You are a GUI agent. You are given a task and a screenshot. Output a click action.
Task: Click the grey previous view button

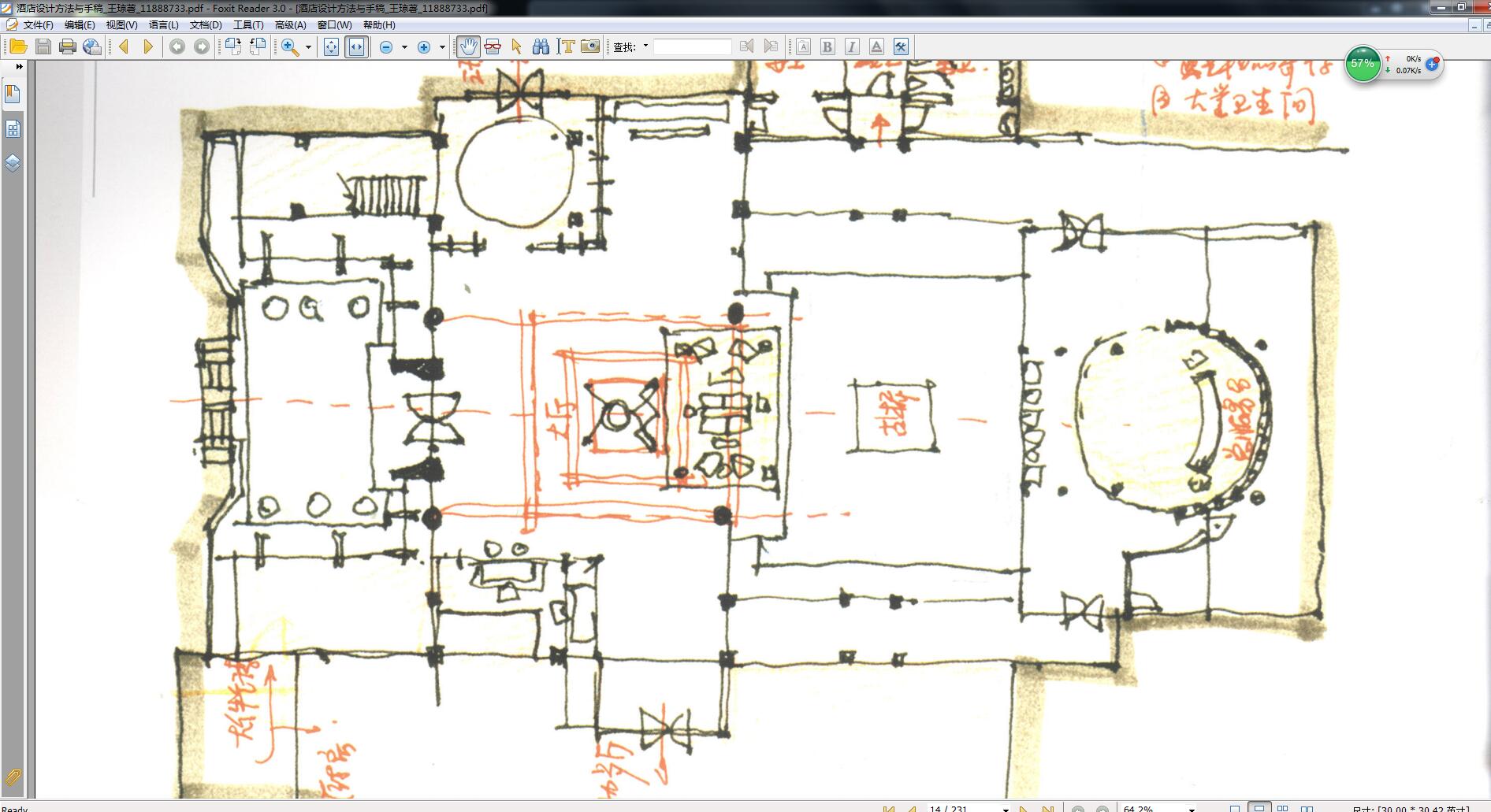click(177, 47)
